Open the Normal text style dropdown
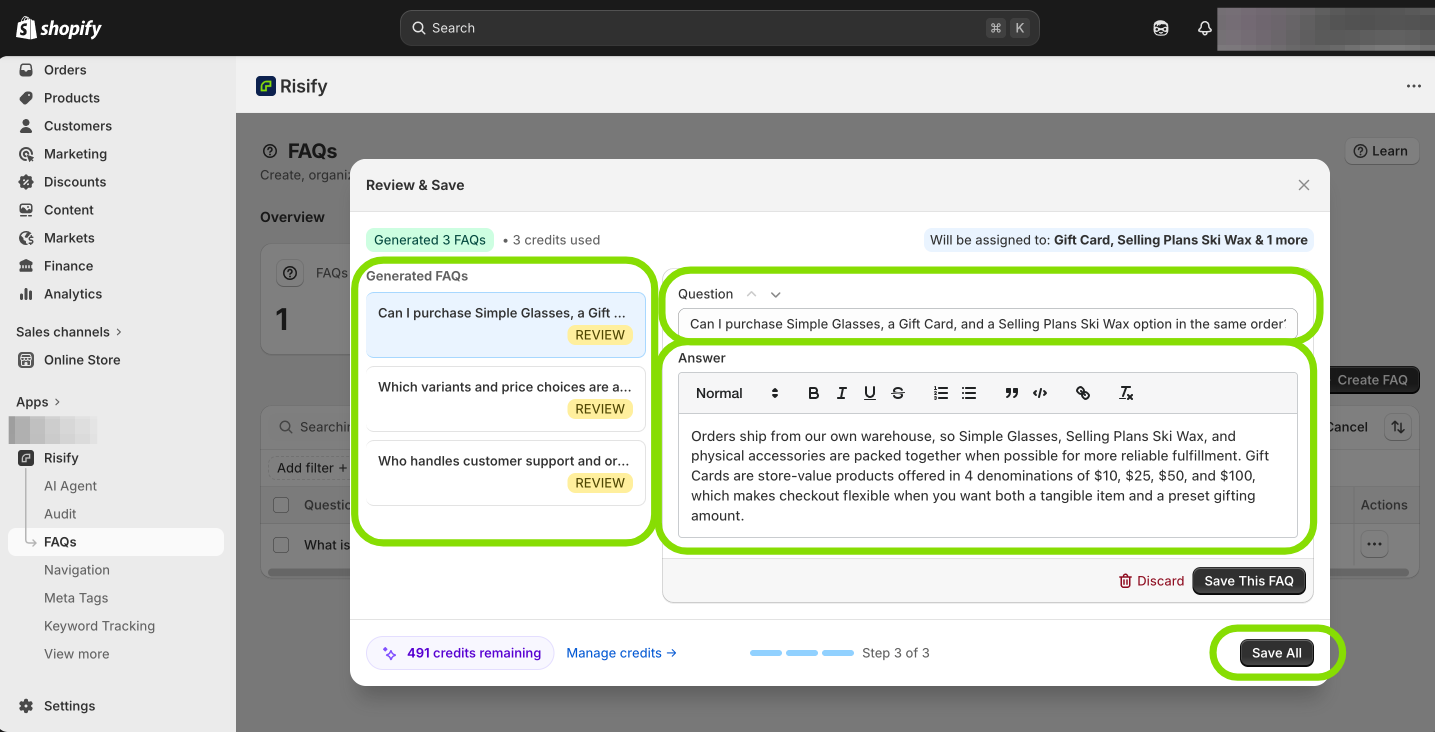Image resolution: width=1435 pixels, height=733 pixels. 736,393
